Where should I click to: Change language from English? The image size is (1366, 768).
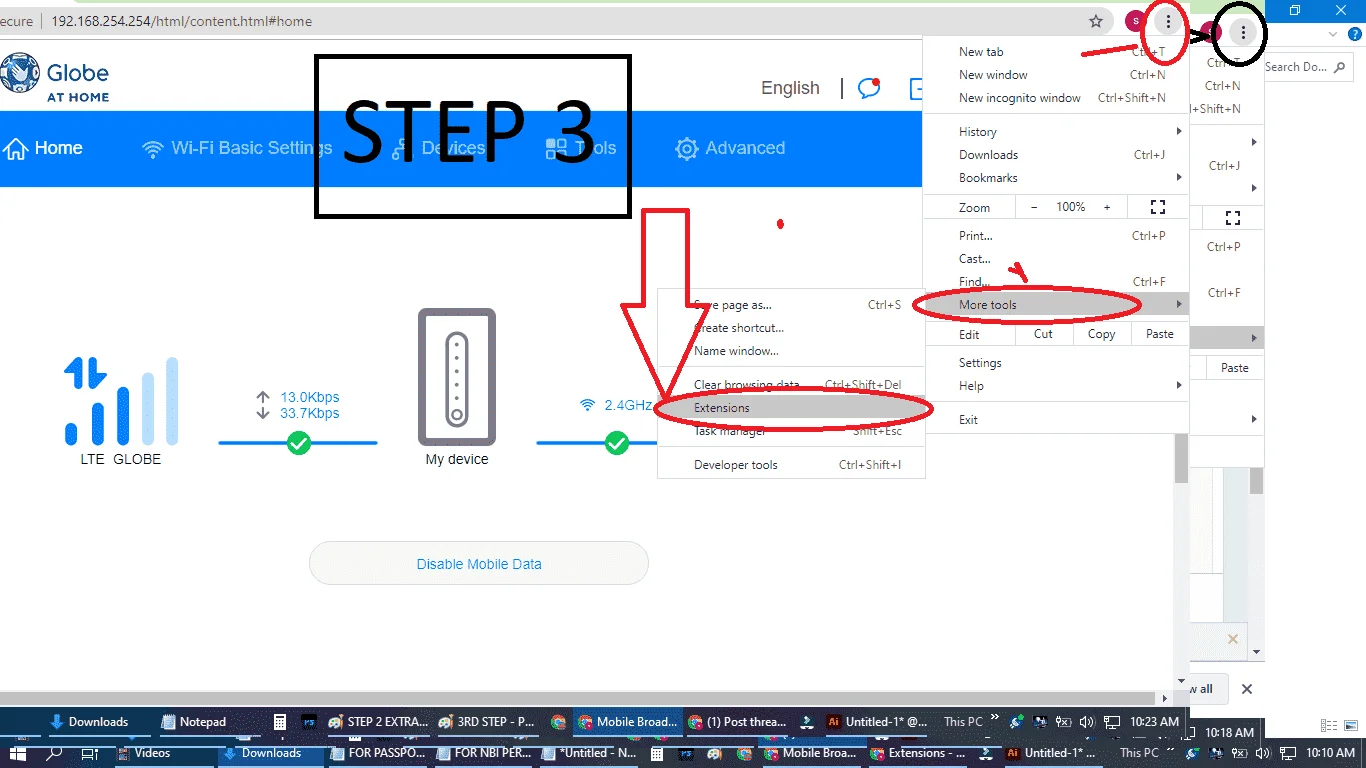[790, 88]
